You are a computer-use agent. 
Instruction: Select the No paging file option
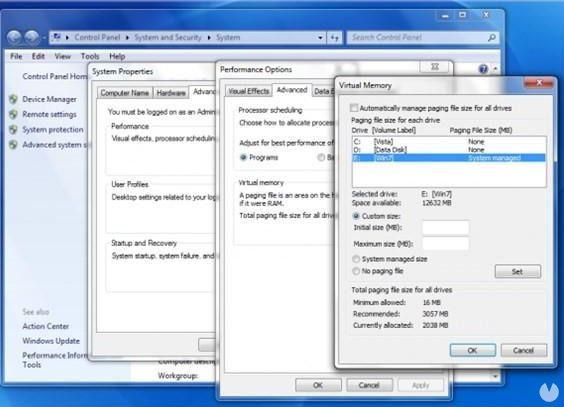(356, 271)
